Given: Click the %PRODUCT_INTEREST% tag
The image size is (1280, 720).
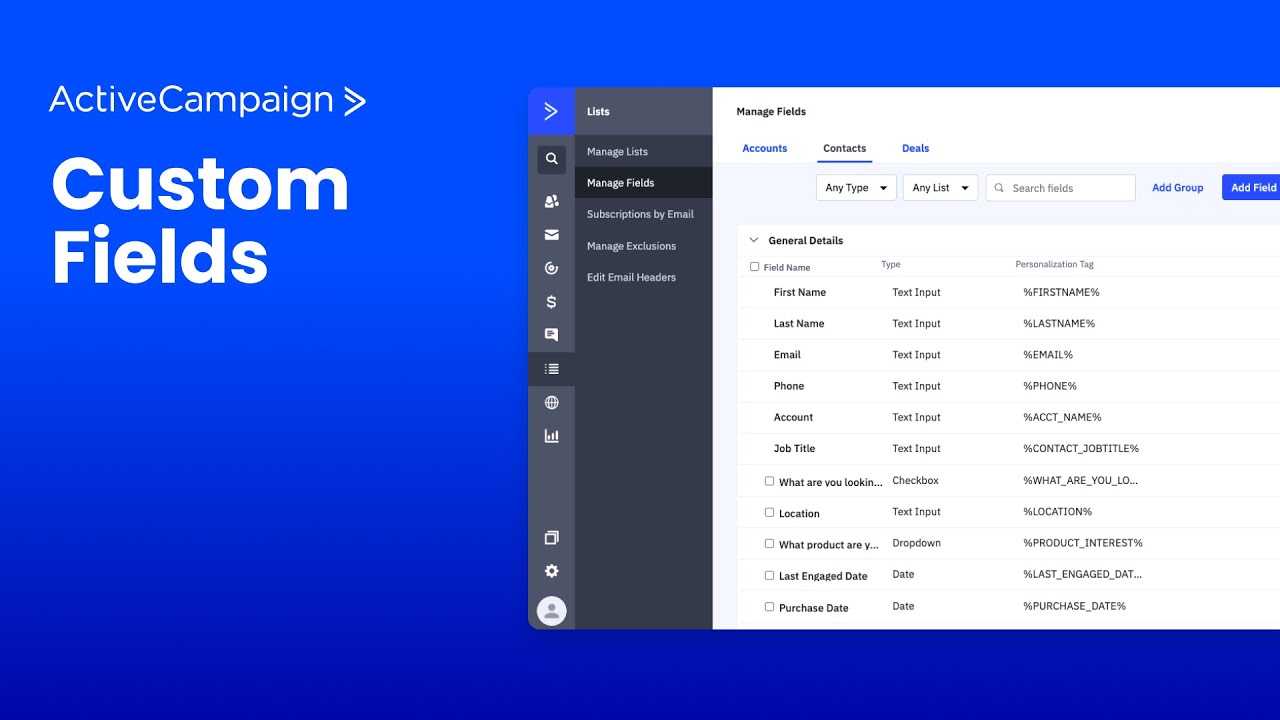Looking at the screenshot, I should click(1083, 543).
